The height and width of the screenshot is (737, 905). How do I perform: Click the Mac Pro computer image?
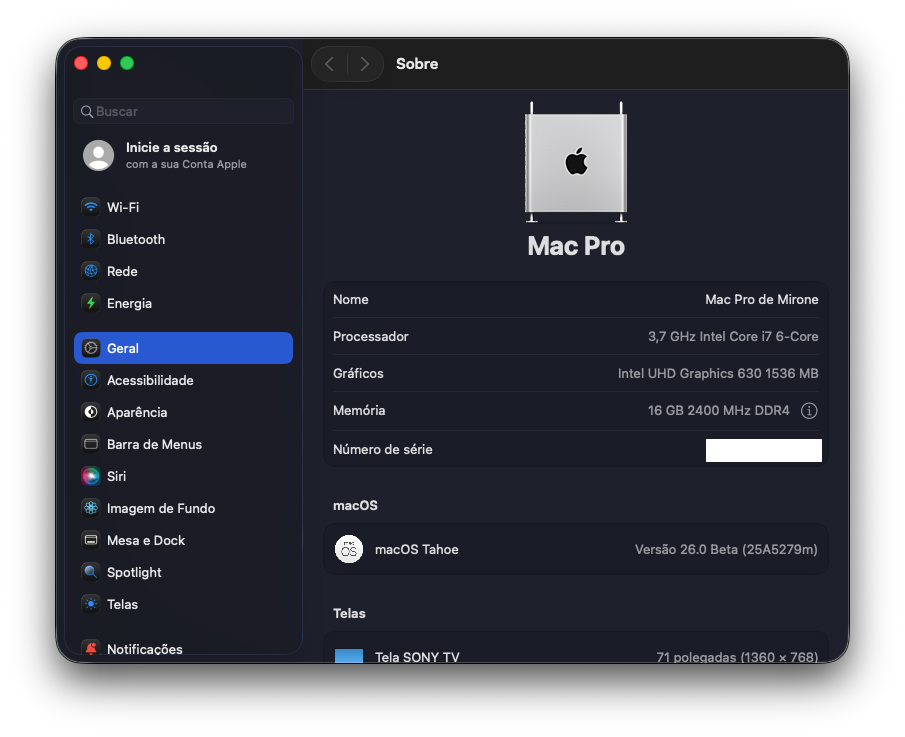click(575, 162)
